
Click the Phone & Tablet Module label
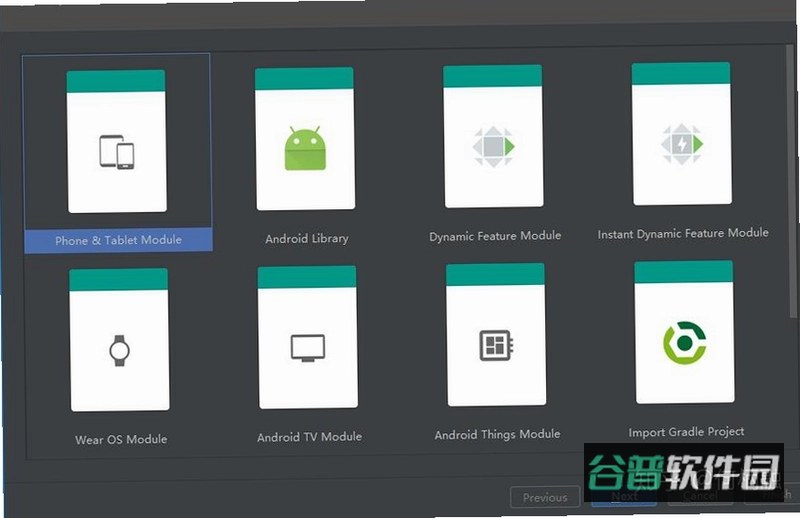click(x=118, y=240)
